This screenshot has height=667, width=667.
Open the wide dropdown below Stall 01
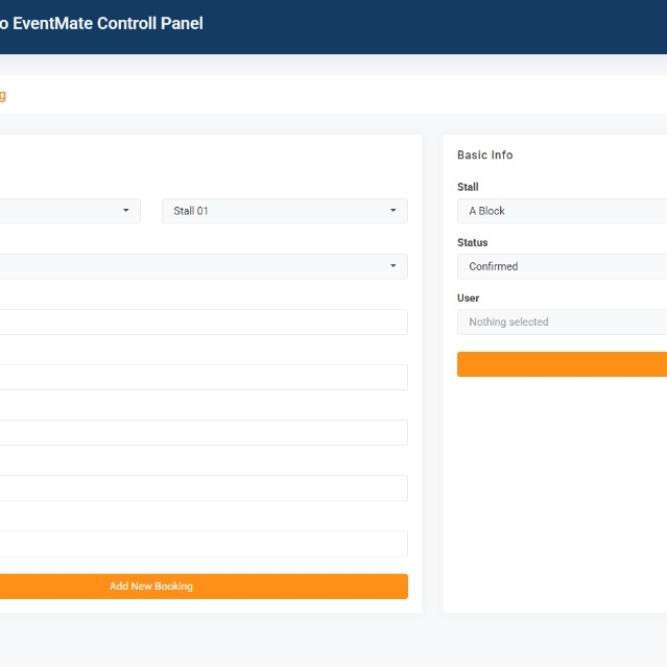tap(200, 266)
